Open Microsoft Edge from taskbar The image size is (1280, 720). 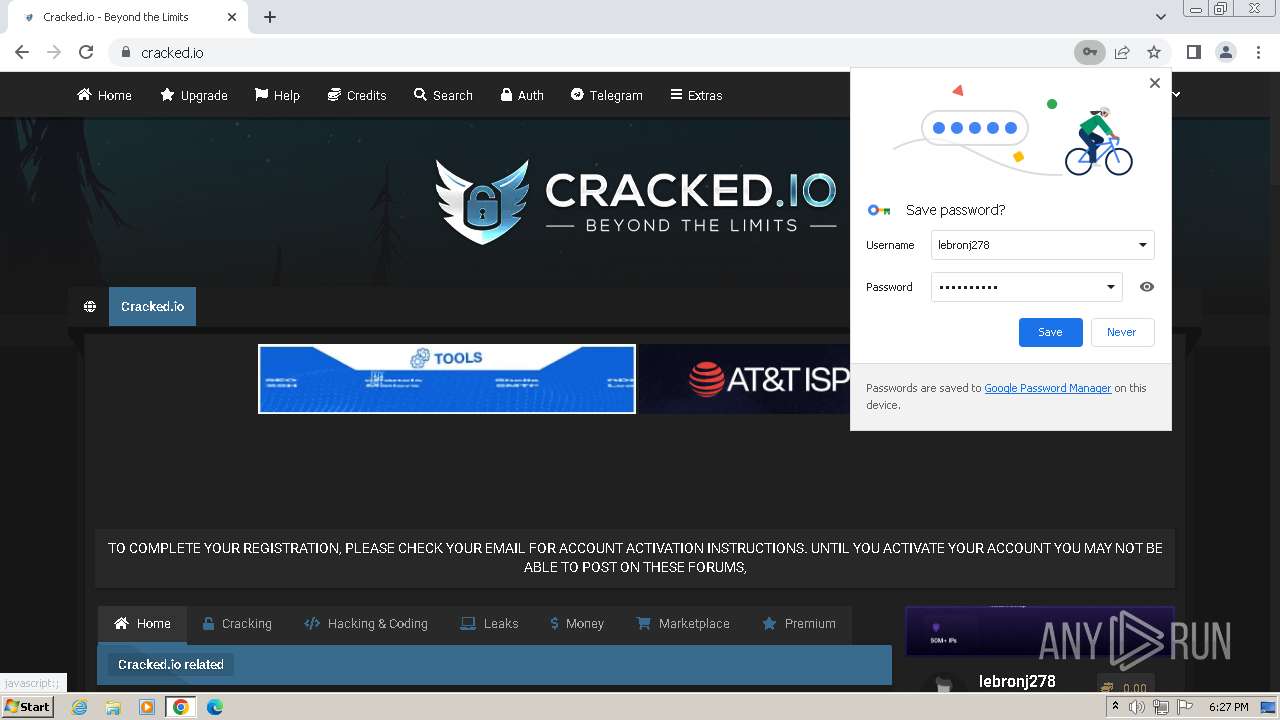click(x=215, y=707)
